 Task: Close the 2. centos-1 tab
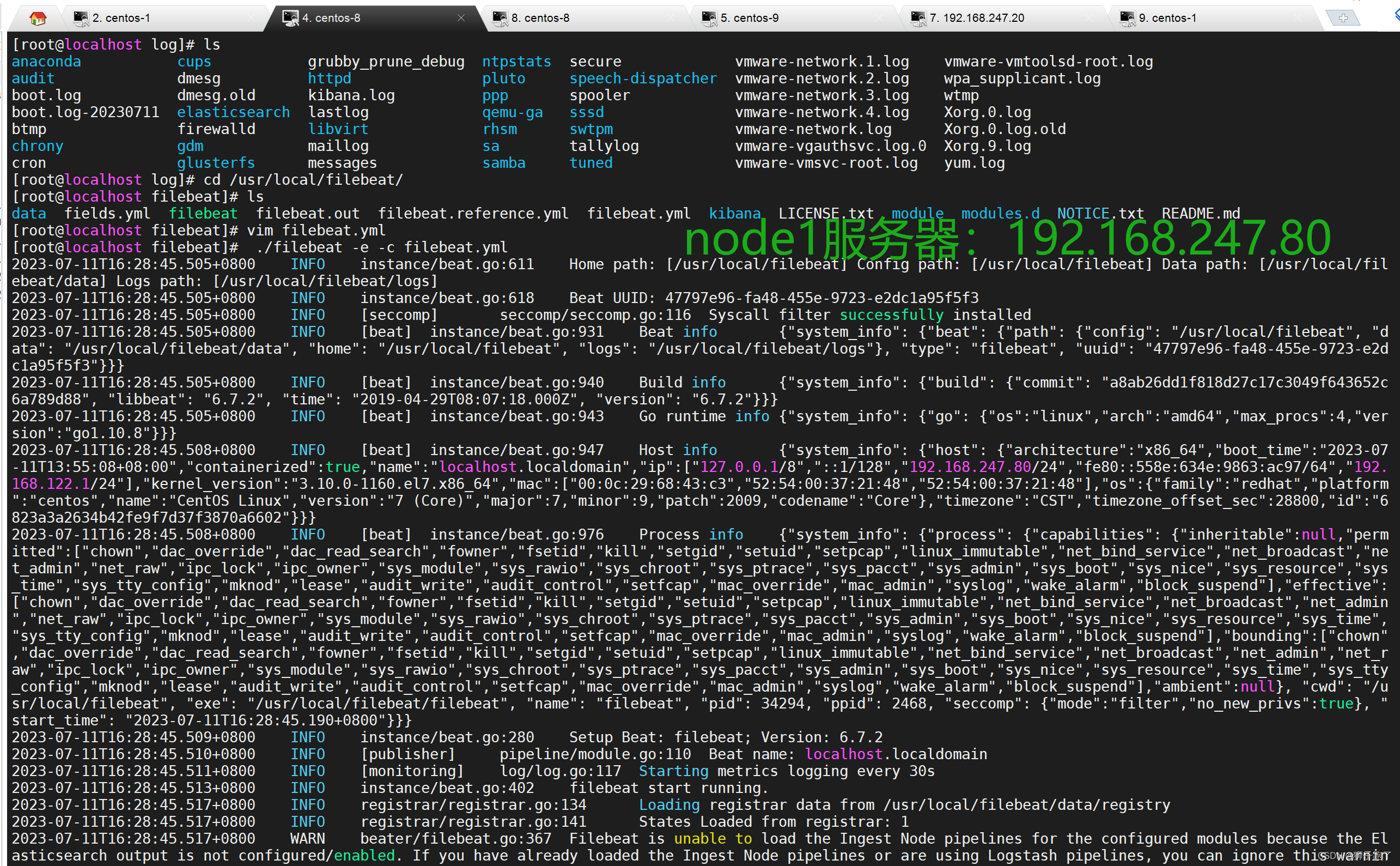(x=252, y=19)
